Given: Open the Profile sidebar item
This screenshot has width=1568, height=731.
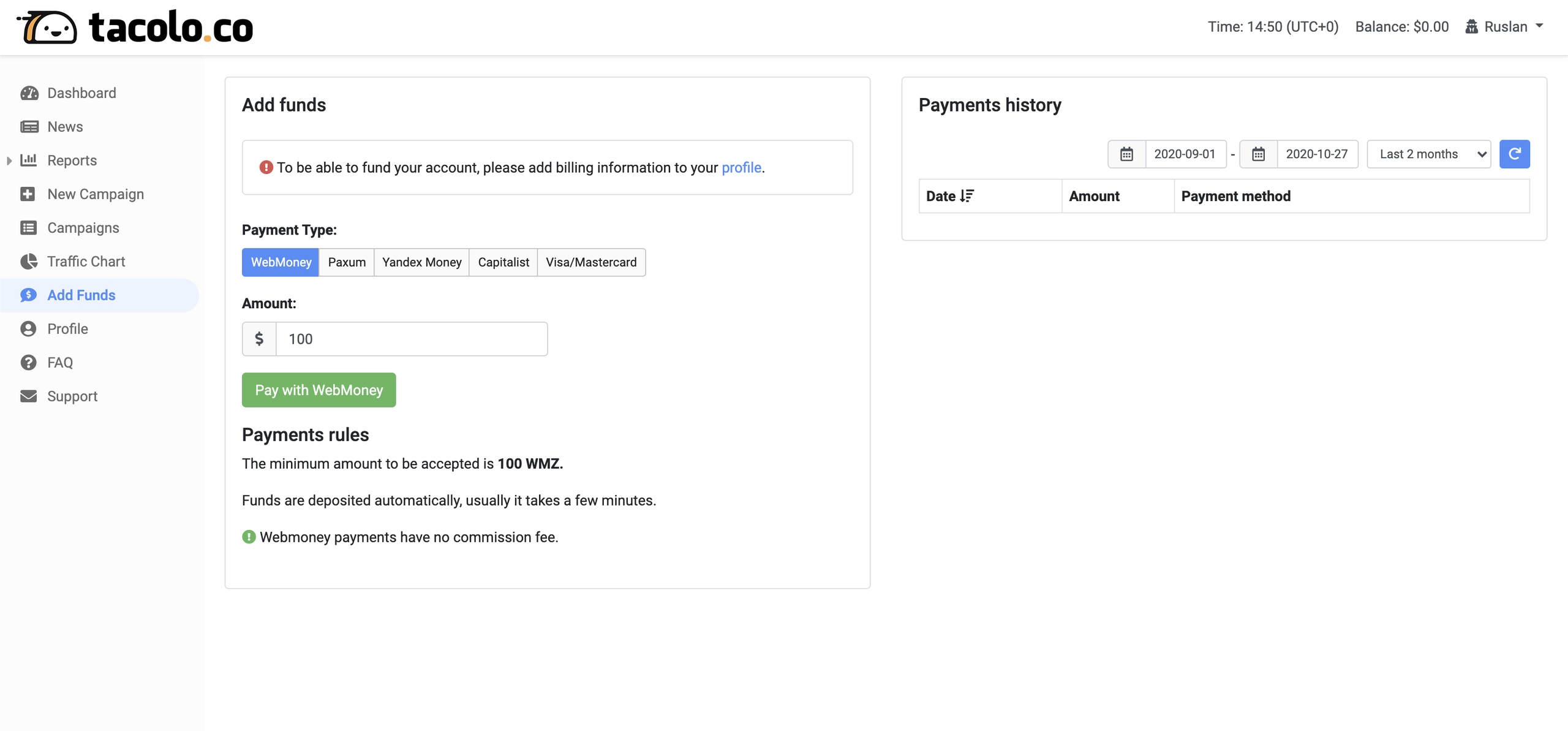Looking at the screenshot, I should tap(67, 329).
